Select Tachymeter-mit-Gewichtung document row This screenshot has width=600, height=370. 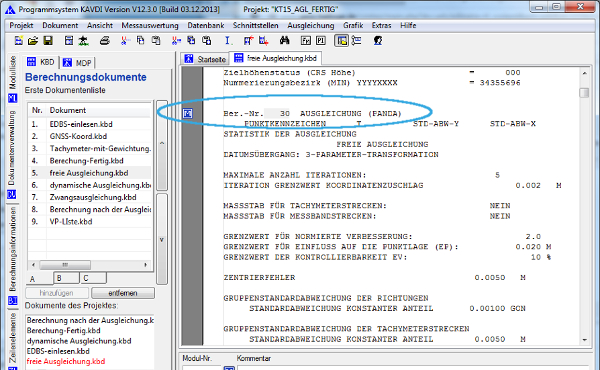(x=90, y=148)
